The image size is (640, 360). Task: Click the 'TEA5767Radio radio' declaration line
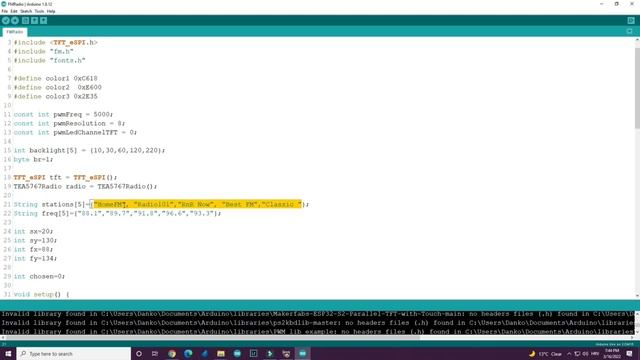click(x=85, y=186)
